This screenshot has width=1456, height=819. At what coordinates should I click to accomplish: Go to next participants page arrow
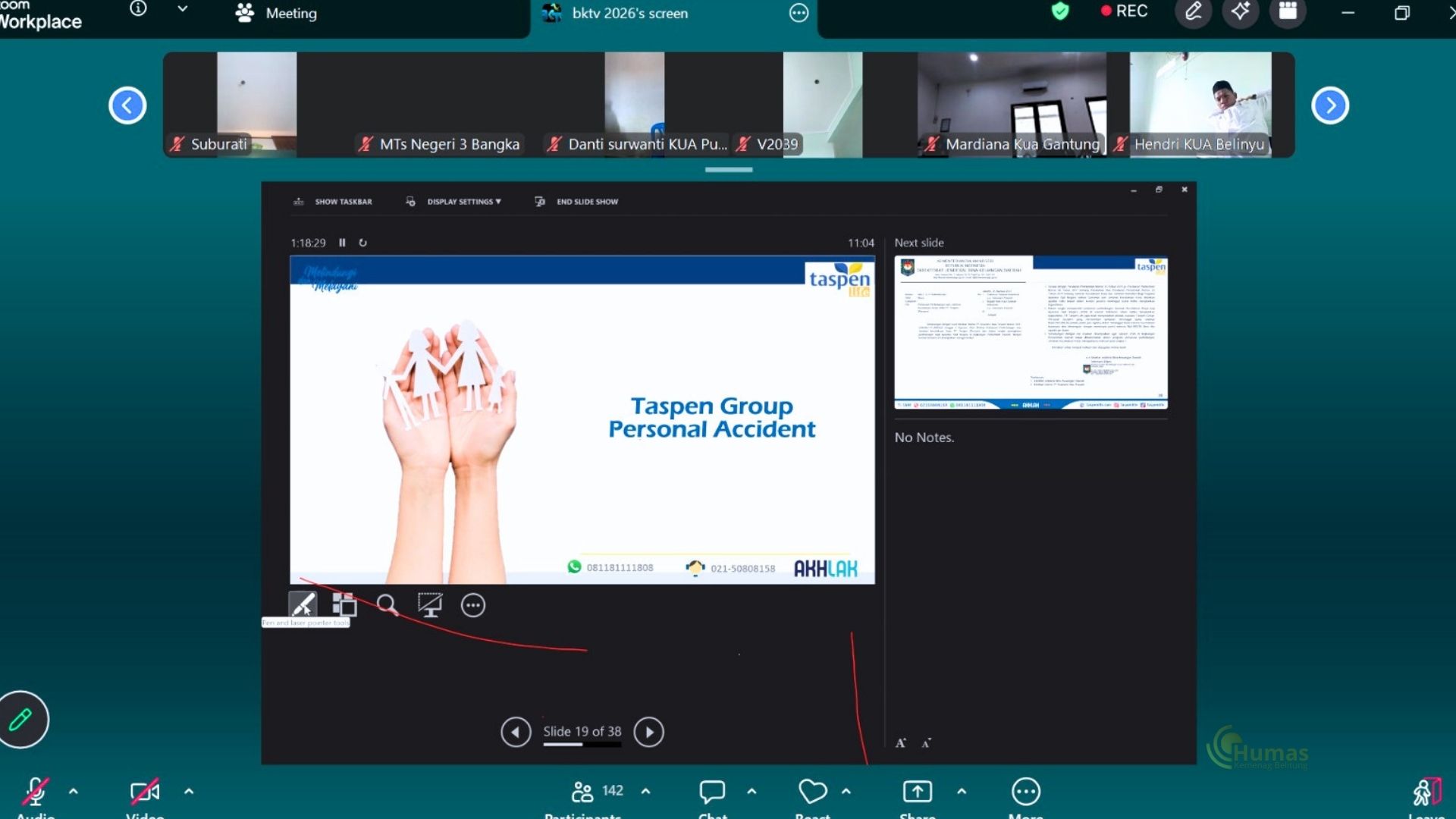coord(1330,105)
